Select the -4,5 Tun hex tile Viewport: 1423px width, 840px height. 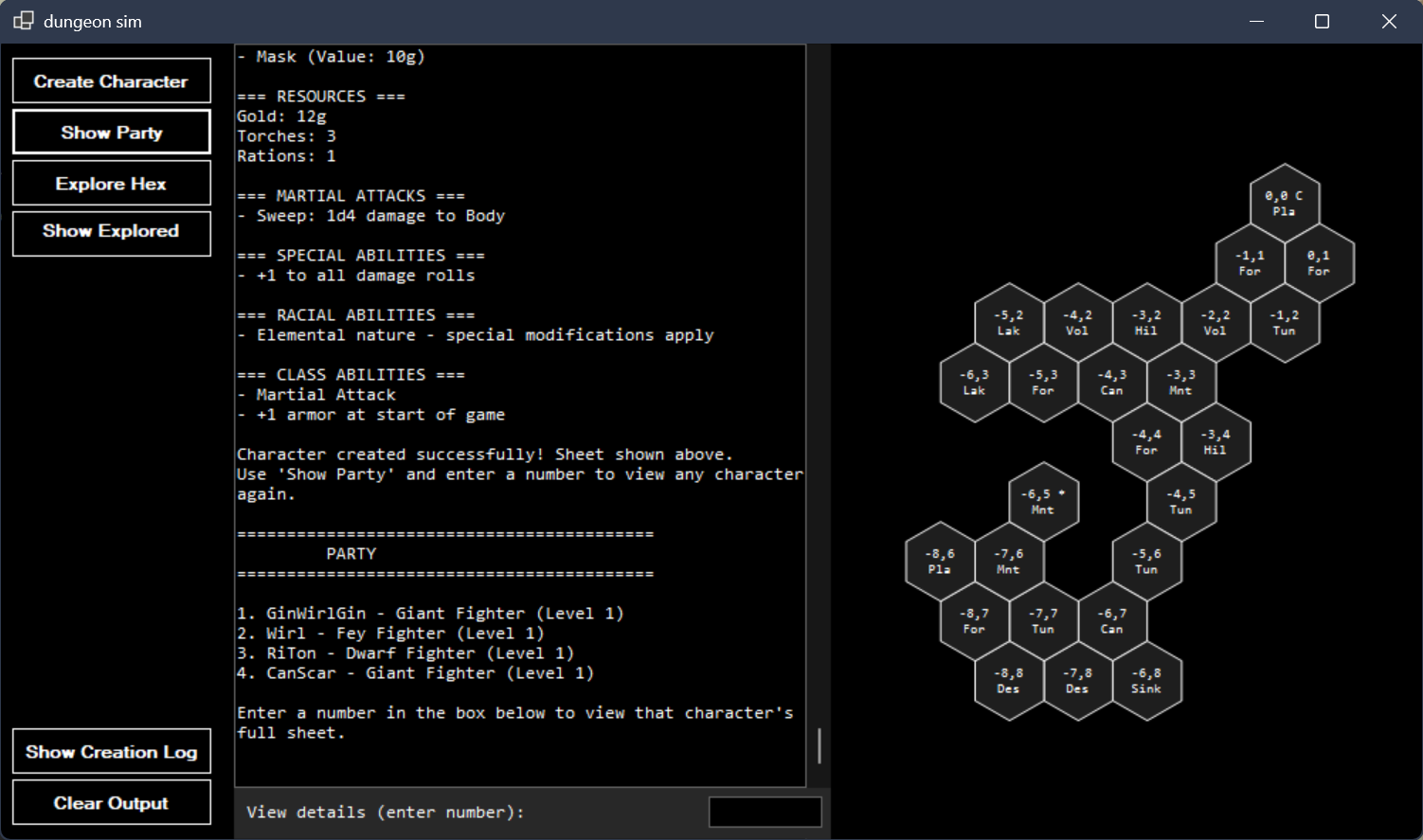click(1180, 502)
